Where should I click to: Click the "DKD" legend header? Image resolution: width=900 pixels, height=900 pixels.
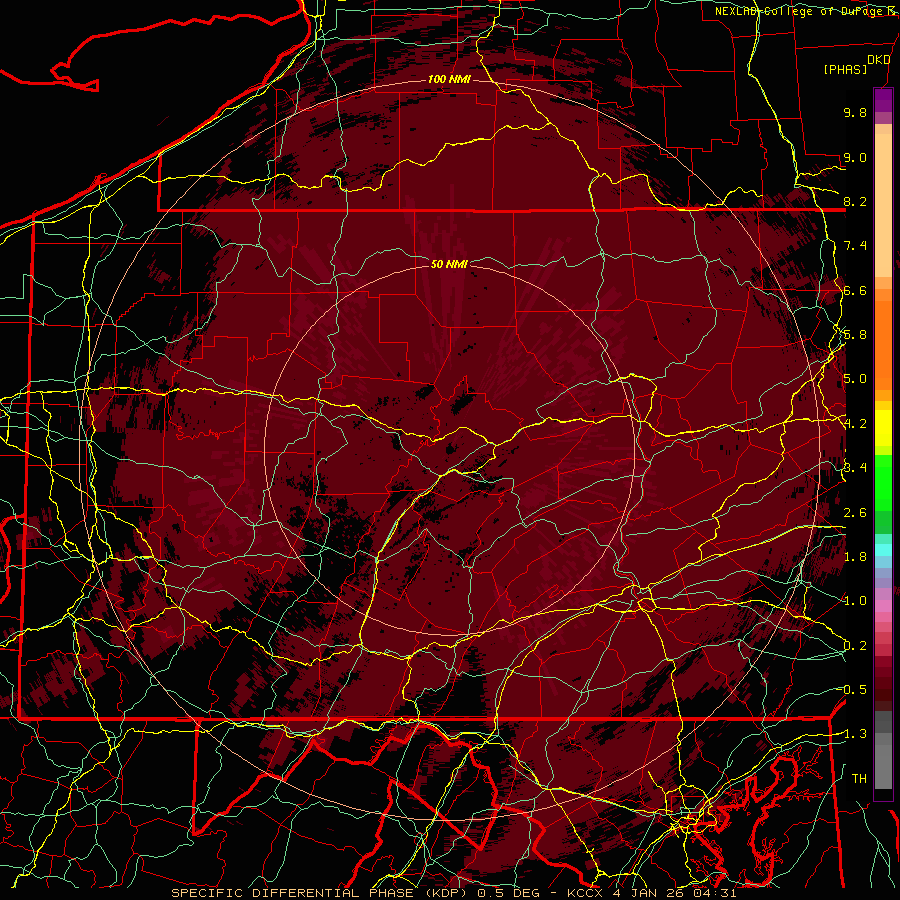[x=878, y=60]
